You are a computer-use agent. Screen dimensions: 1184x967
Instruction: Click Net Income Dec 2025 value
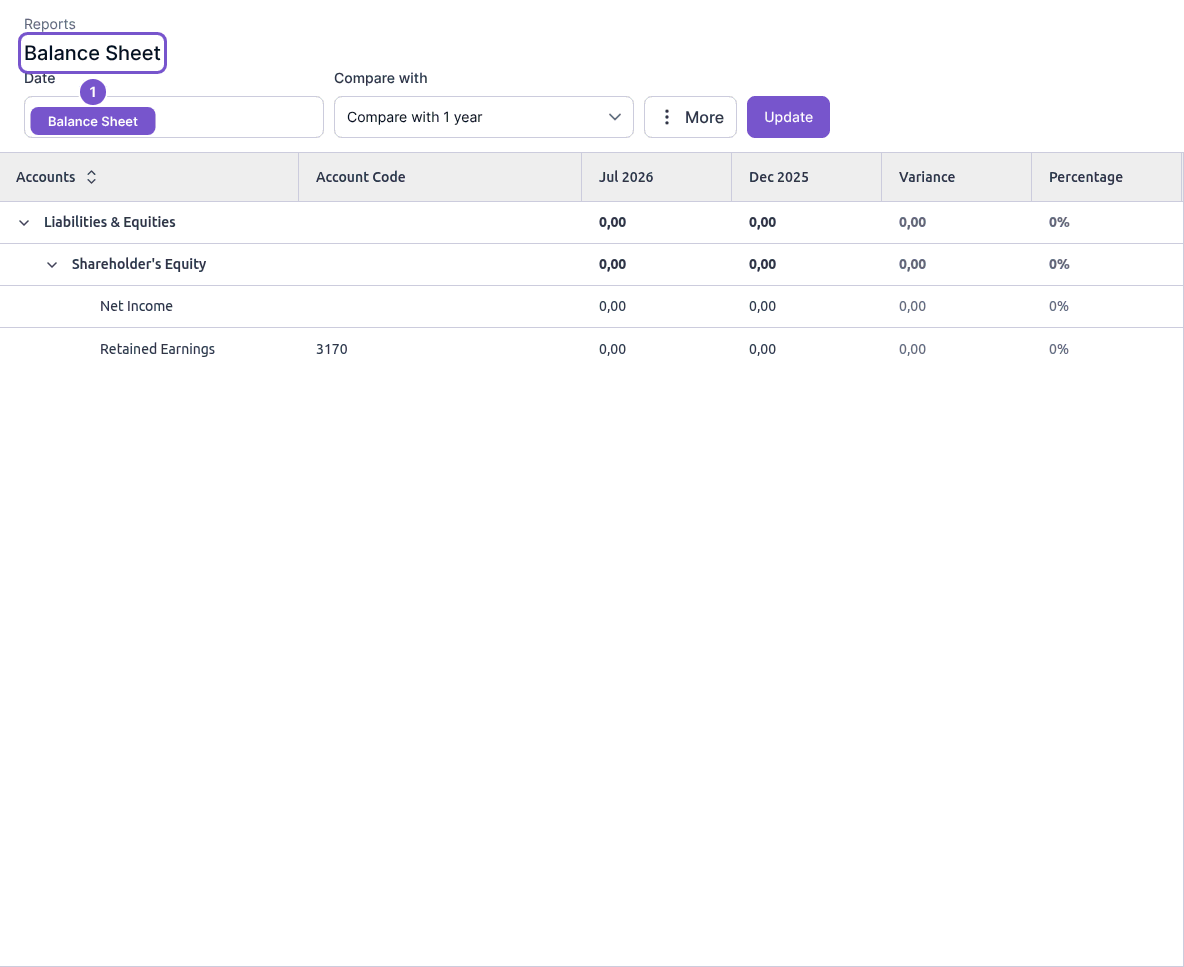tap(762, 306)
